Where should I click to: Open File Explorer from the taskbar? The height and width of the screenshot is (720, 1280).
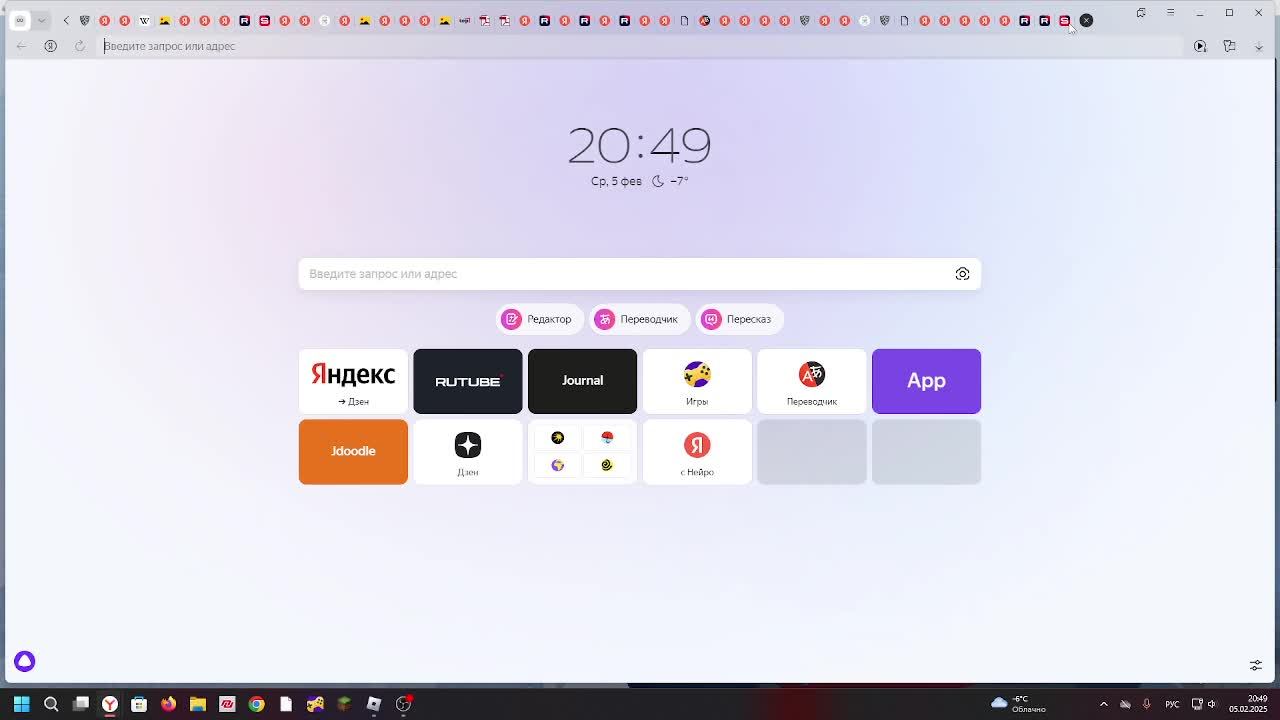(x=198, y=704)
